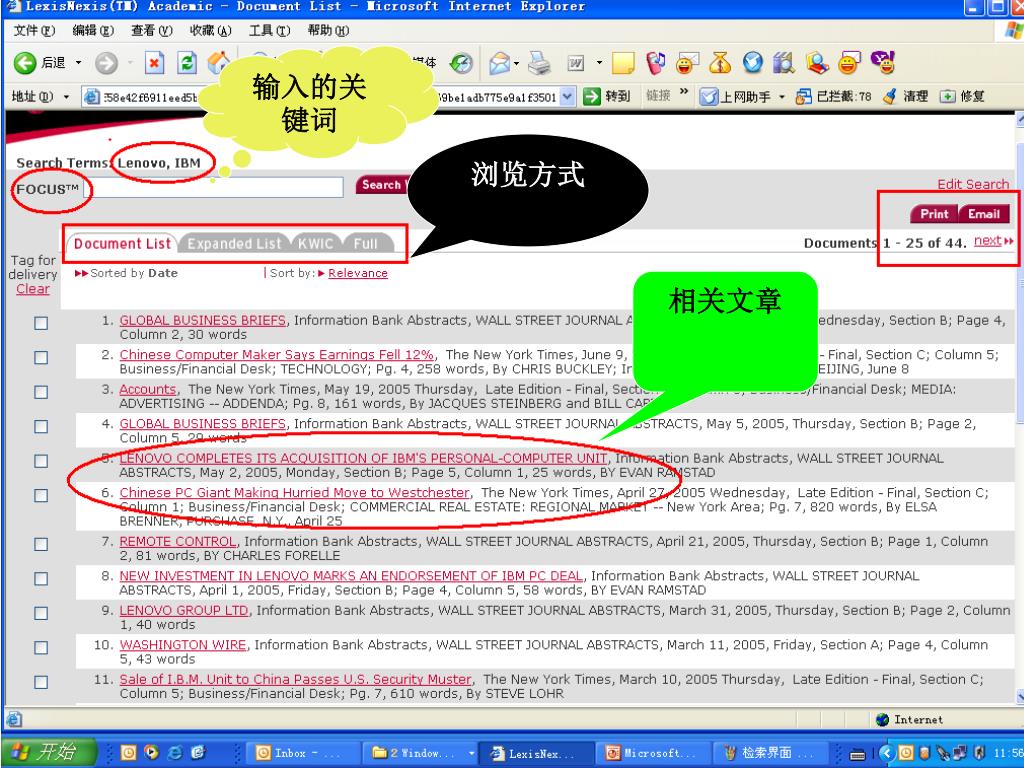Open NEW INVESTMENT IN LENOVO article
The image size is (1024, 768).
[x=351, y=576]
